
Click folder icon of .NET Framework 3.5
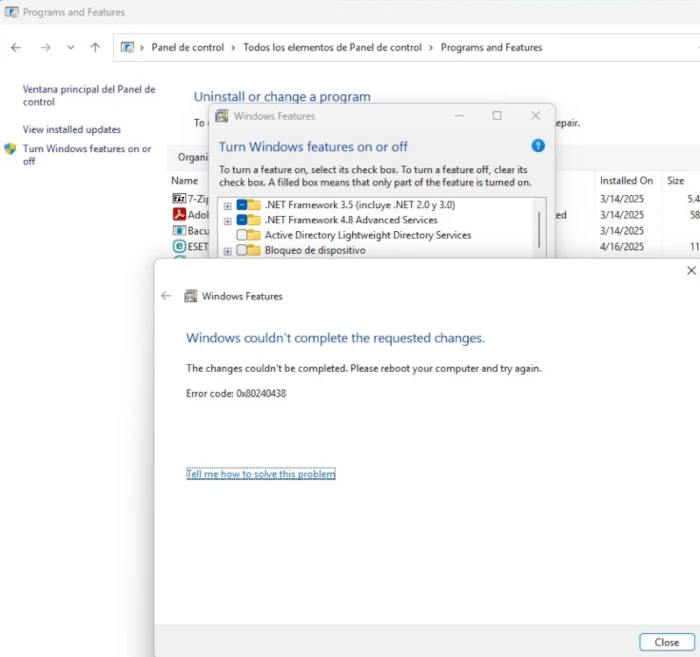[x=254, y=205]
